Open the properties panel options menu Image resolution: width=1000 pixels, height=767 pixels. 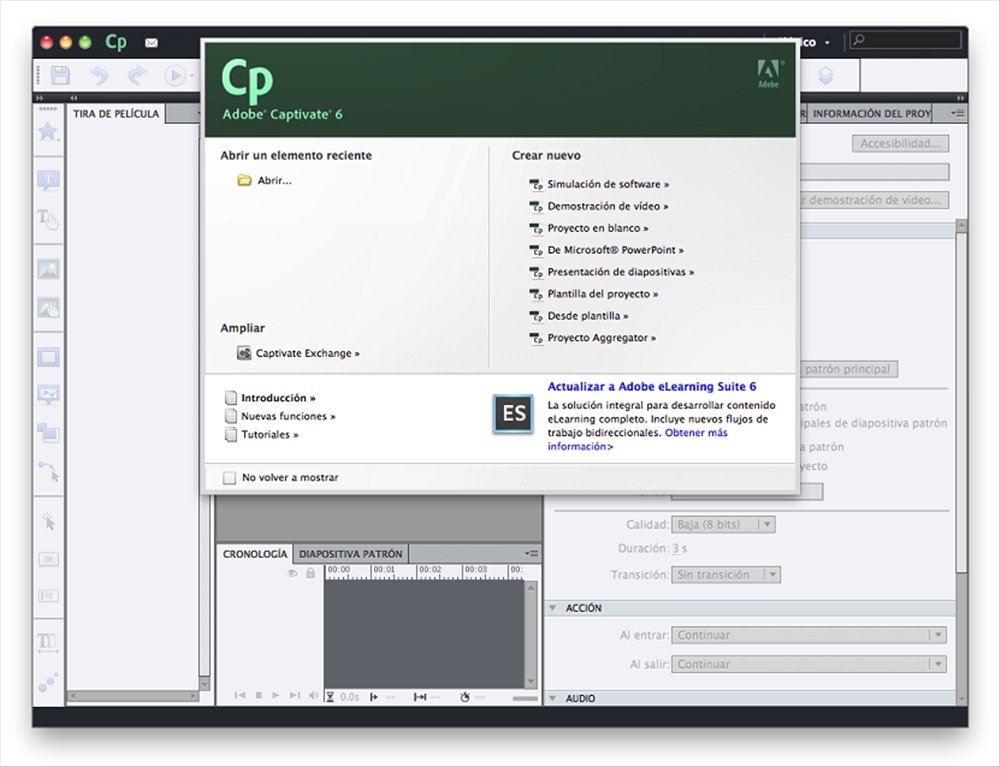click(x=957, y=113)
